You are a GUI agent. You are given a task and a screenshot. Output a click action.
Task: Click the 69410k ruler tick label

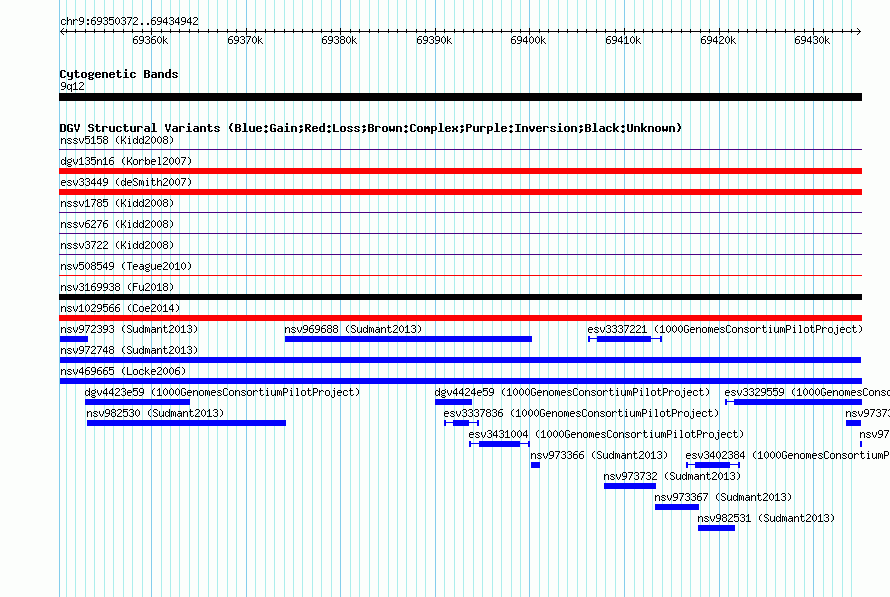[x=623, y=40]
